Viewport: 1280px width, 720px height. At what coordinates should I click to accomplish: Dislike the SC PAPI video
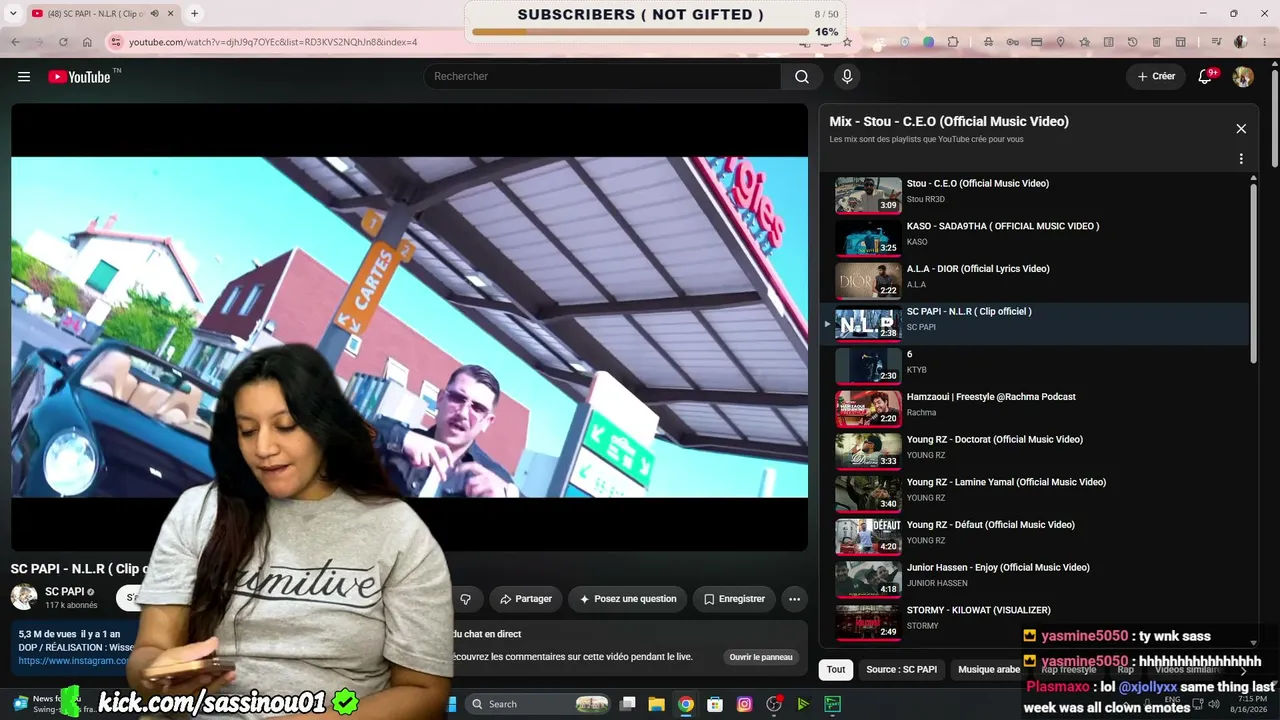[x=465, y=599]
